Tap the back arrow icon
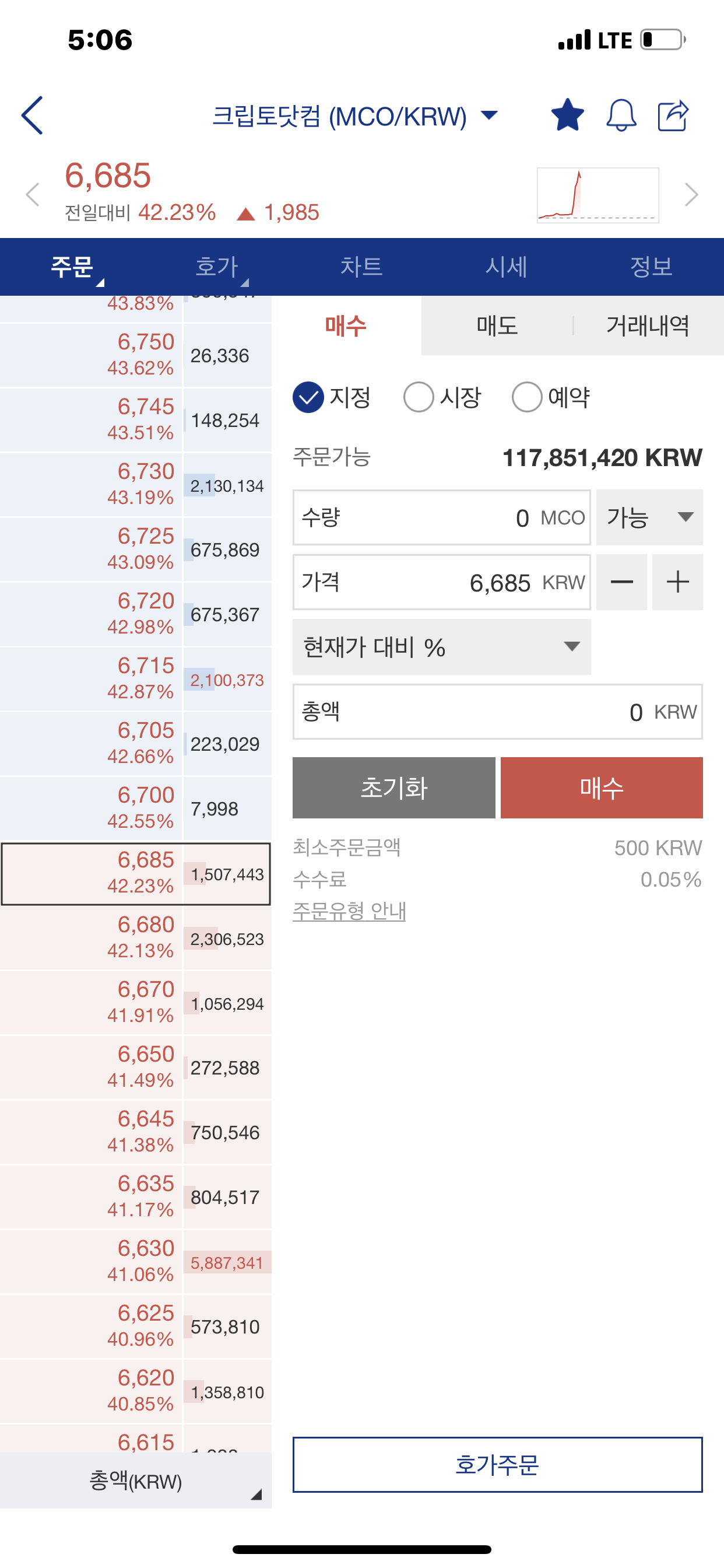724x1568 pixels. point(32,115)
